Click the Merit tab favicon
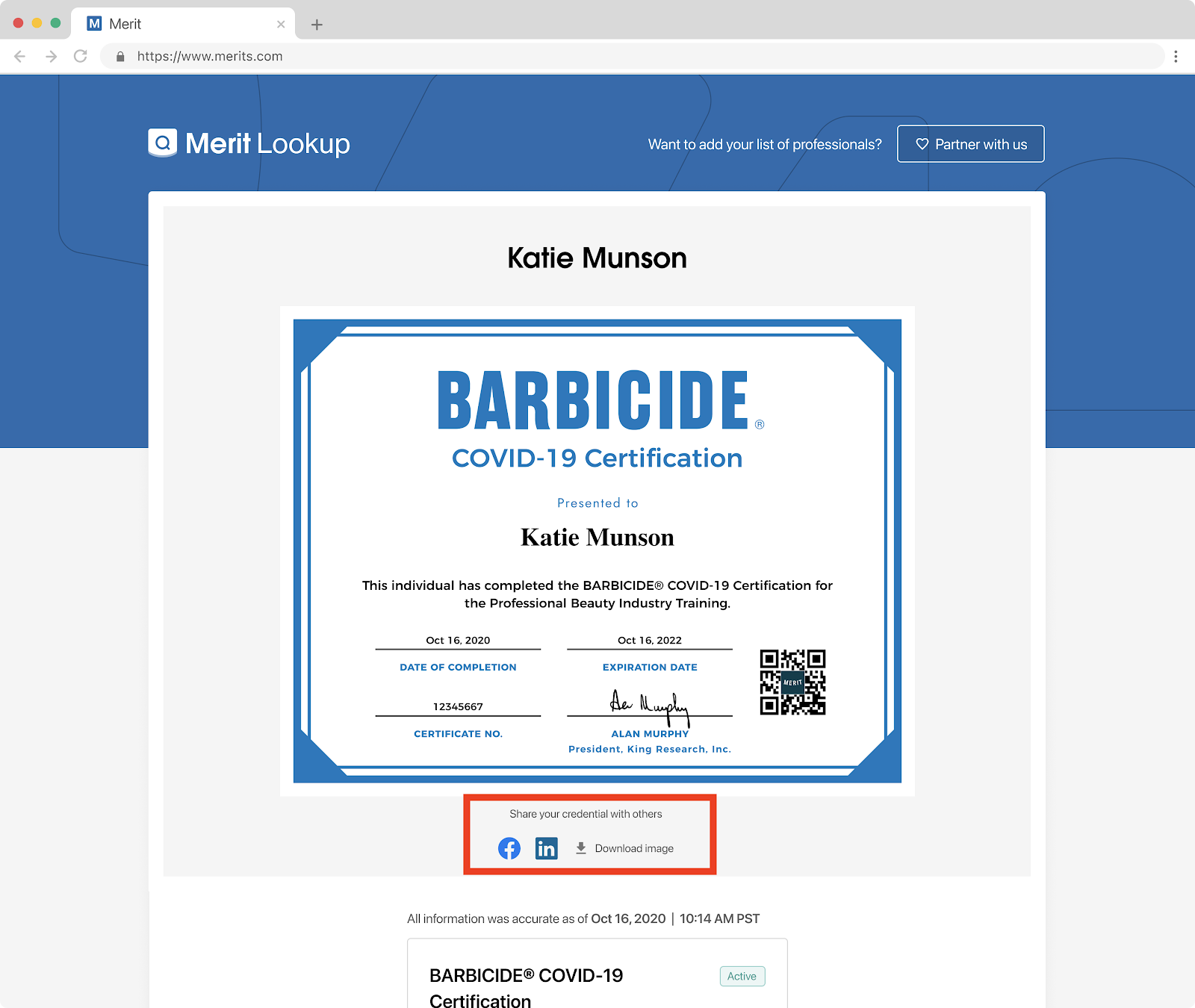This screenshot has width=1195, height=1008. [95, 24]
